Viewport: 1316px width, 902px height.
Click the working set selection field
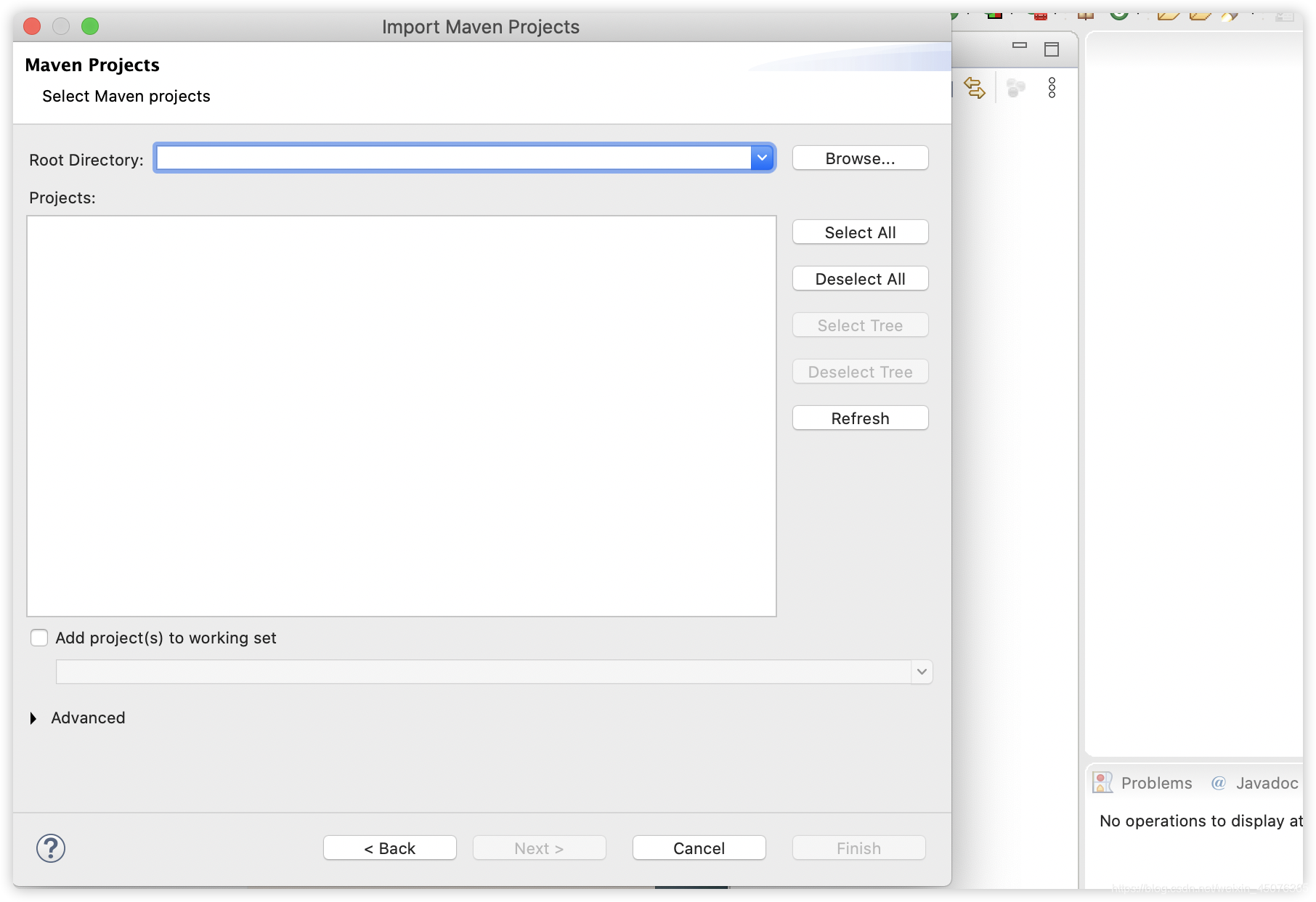[x=484, y=672]
